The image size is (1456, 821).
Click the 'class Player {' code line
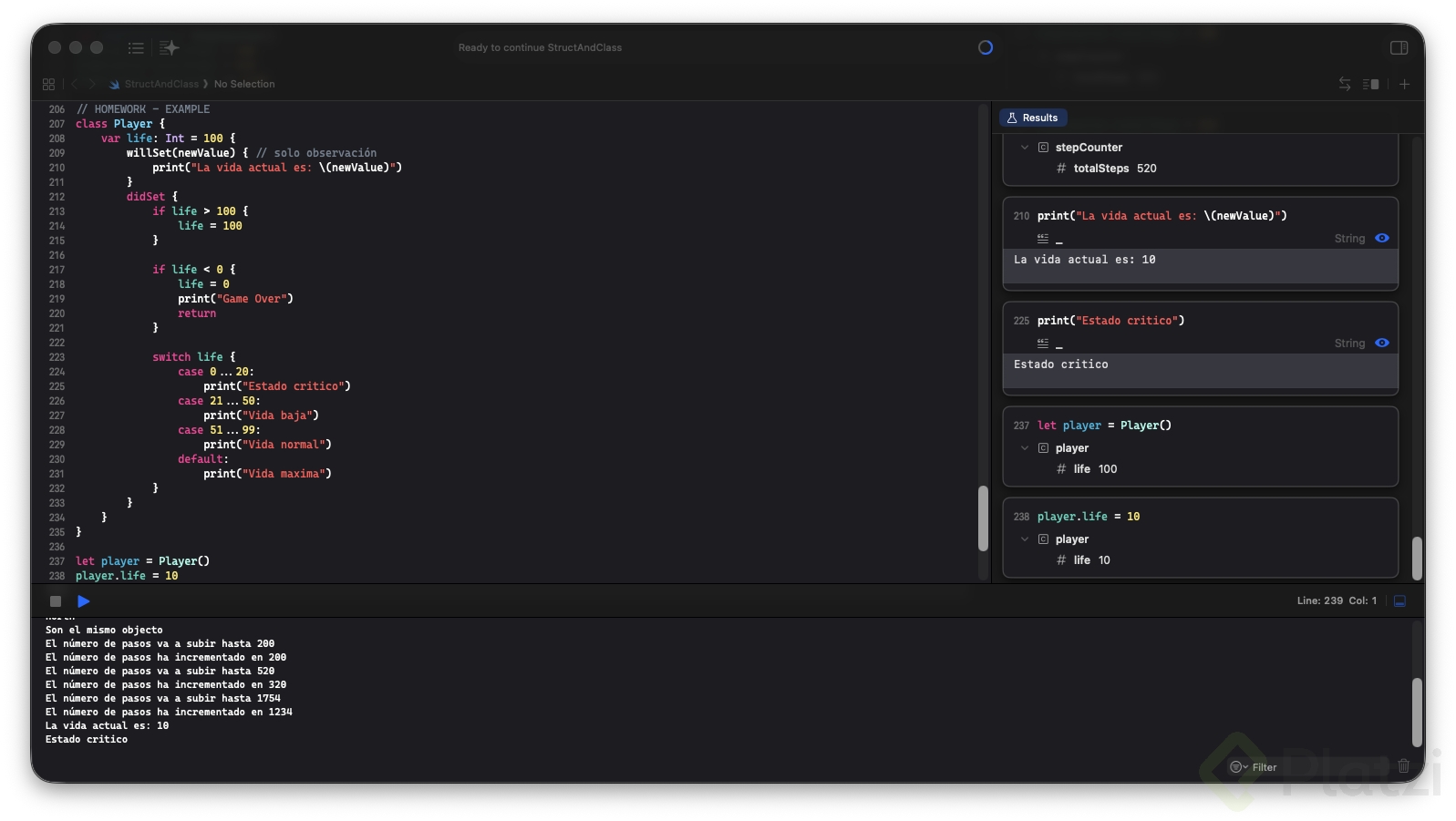point(120,124)
